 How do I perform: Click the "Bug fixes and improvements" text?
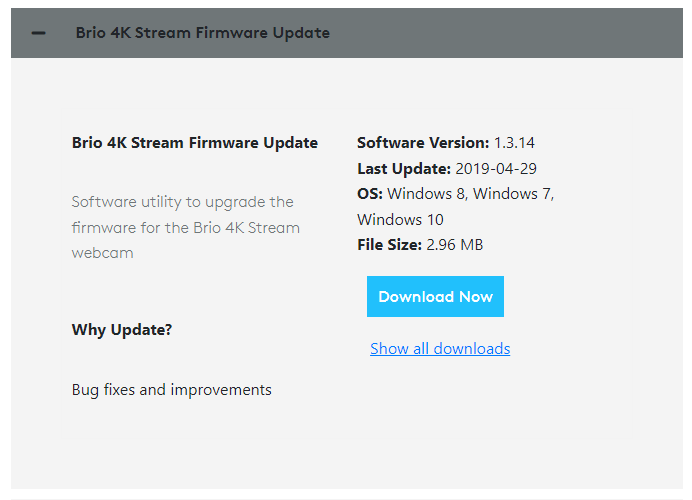tap(172, 390)
